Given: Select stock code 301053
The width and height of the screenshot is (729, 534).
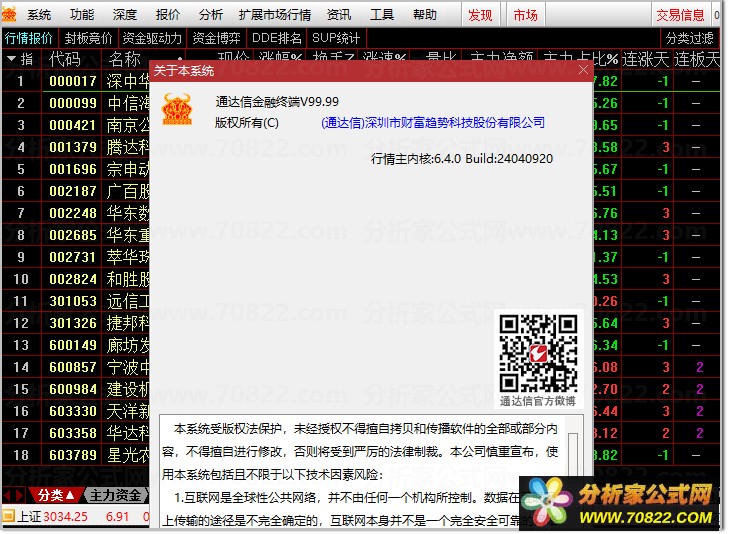Looking at the screenshot, I should tap(73, 301).
